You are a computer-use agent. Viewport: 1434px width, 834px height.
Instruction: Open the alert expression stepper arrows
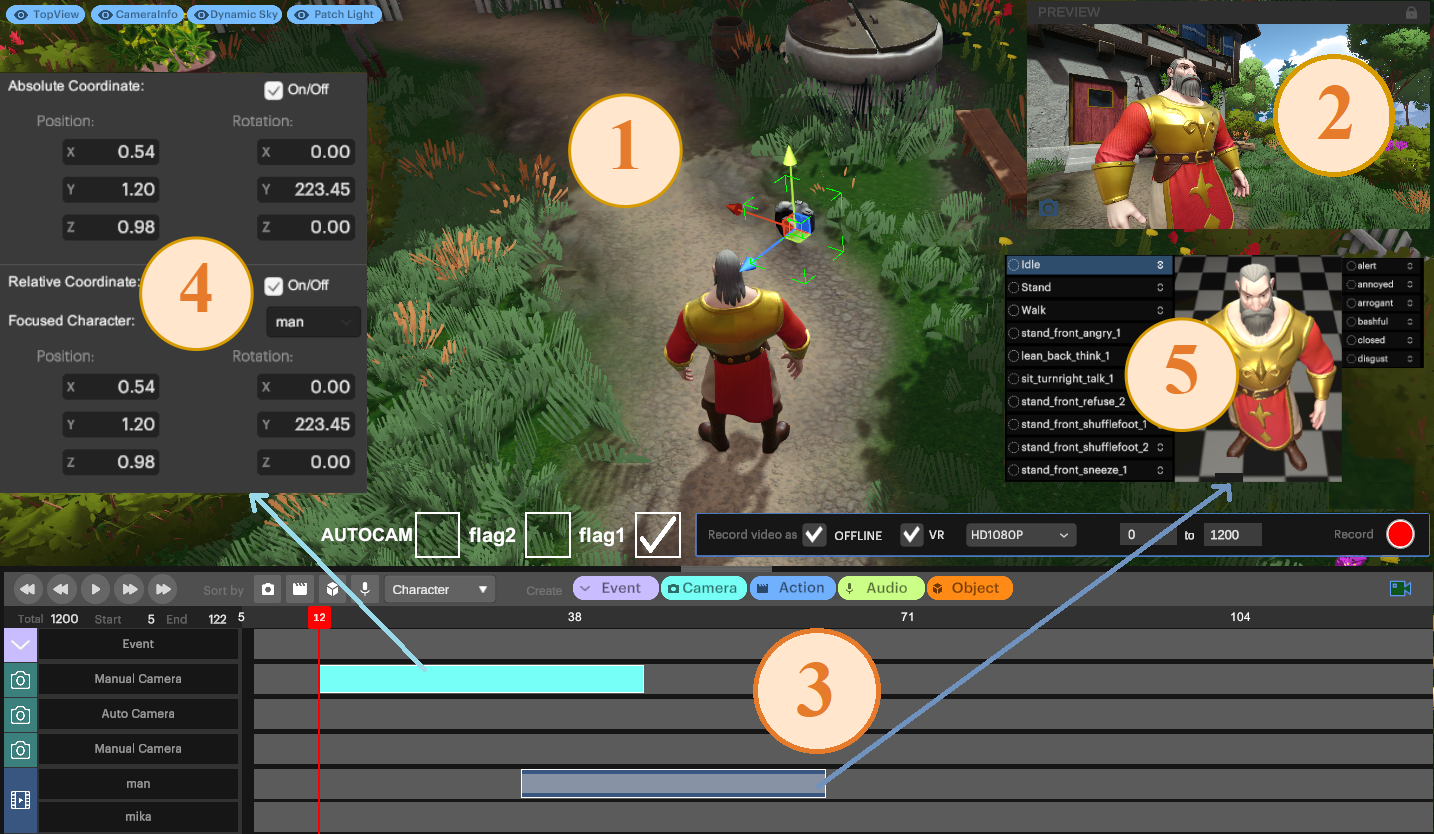[1410, 266]
